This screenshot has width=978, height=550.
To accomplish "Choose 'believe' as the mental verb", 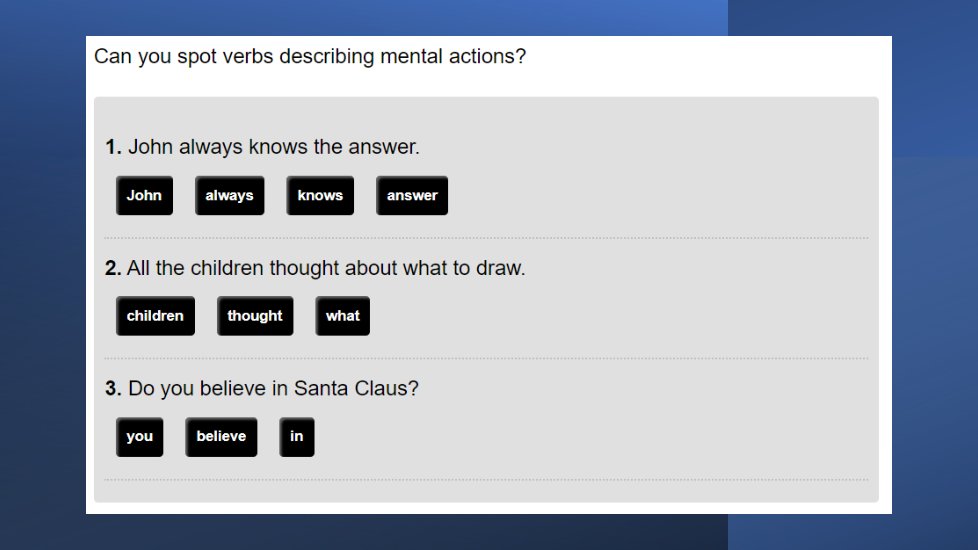I will [221, 437].
